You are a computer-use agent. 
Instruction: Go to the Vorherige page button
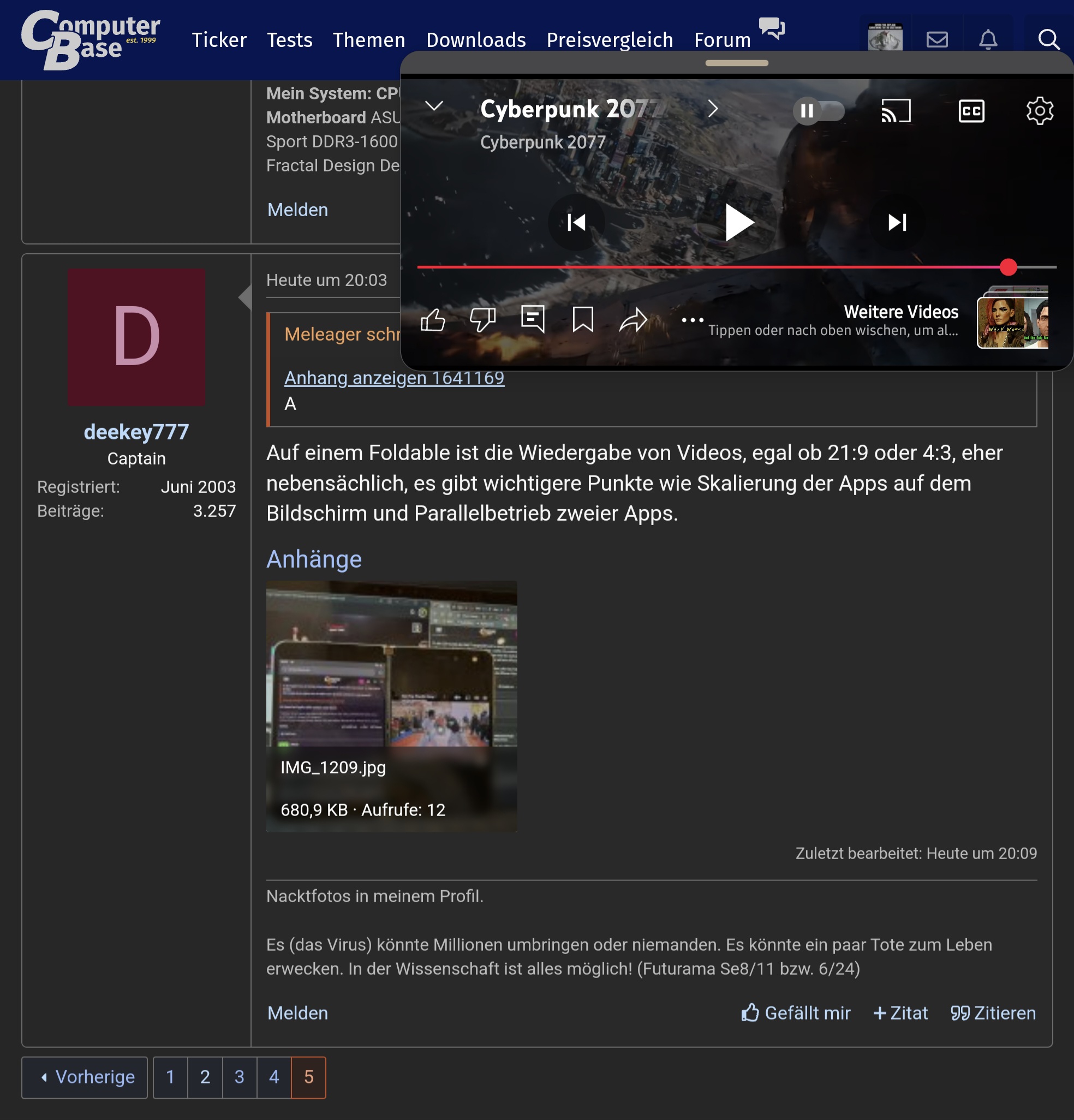(85, 1077)
